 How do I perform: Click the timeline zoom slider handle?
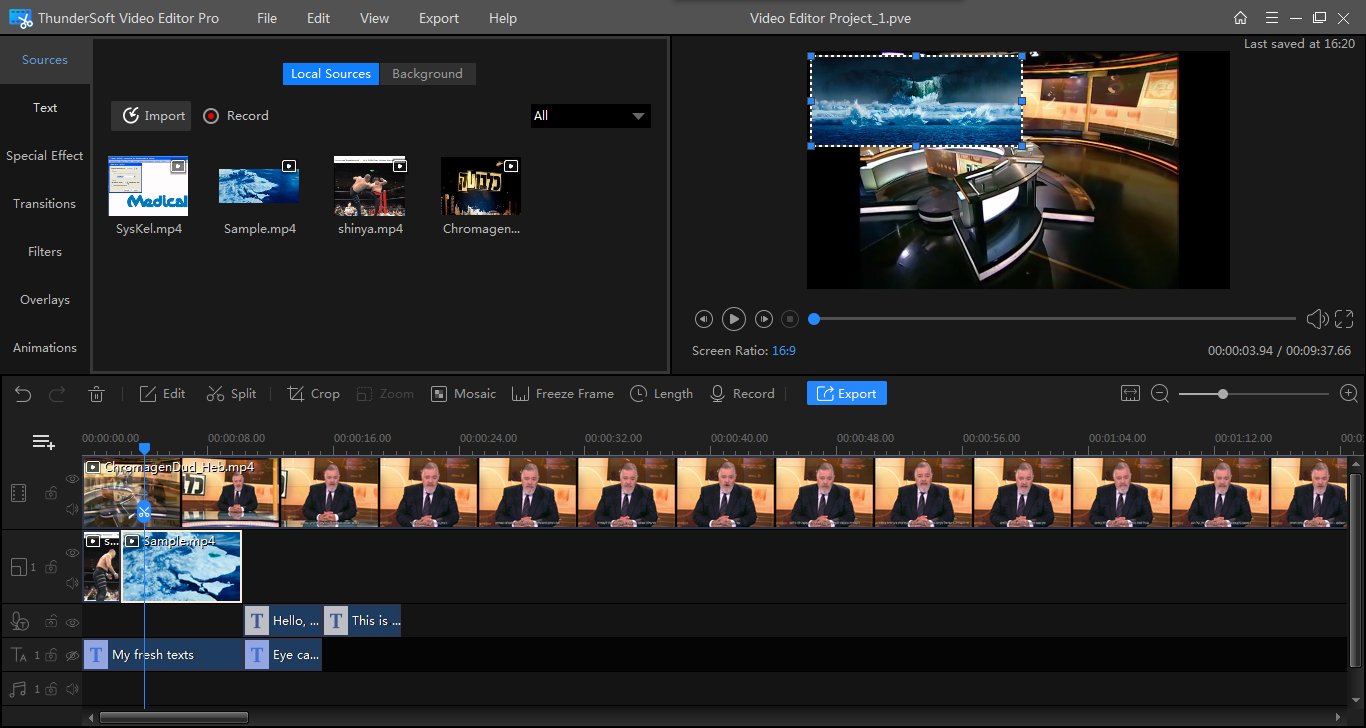(1222, 394)
